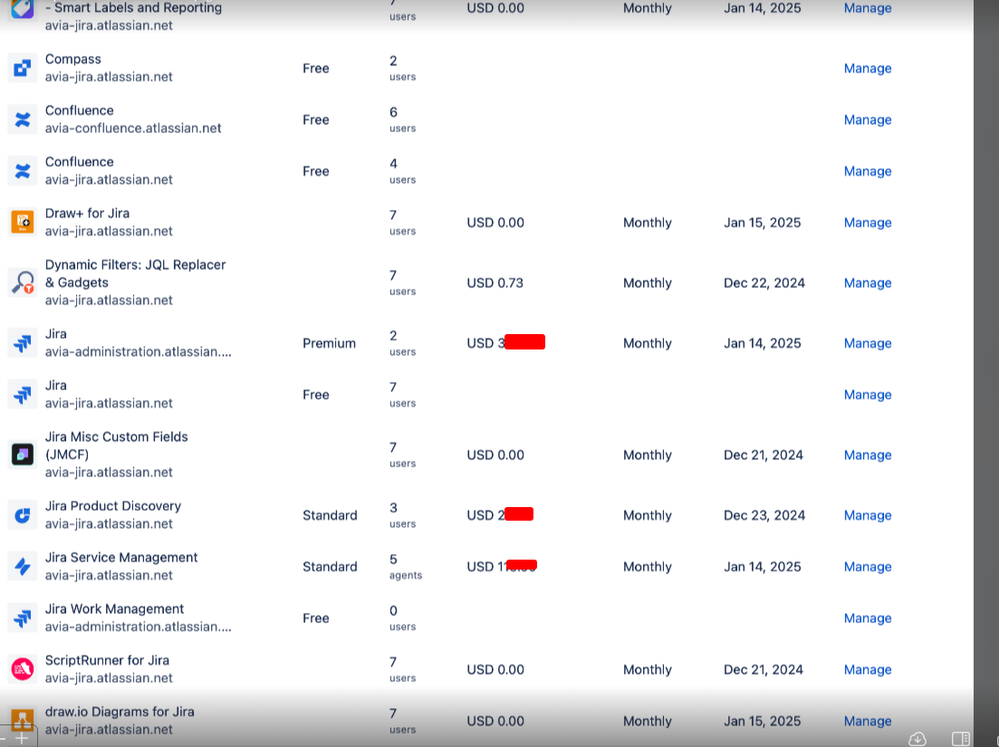Click the Jira Work Management name
The image size is (999, 747).
click(114, 609)
